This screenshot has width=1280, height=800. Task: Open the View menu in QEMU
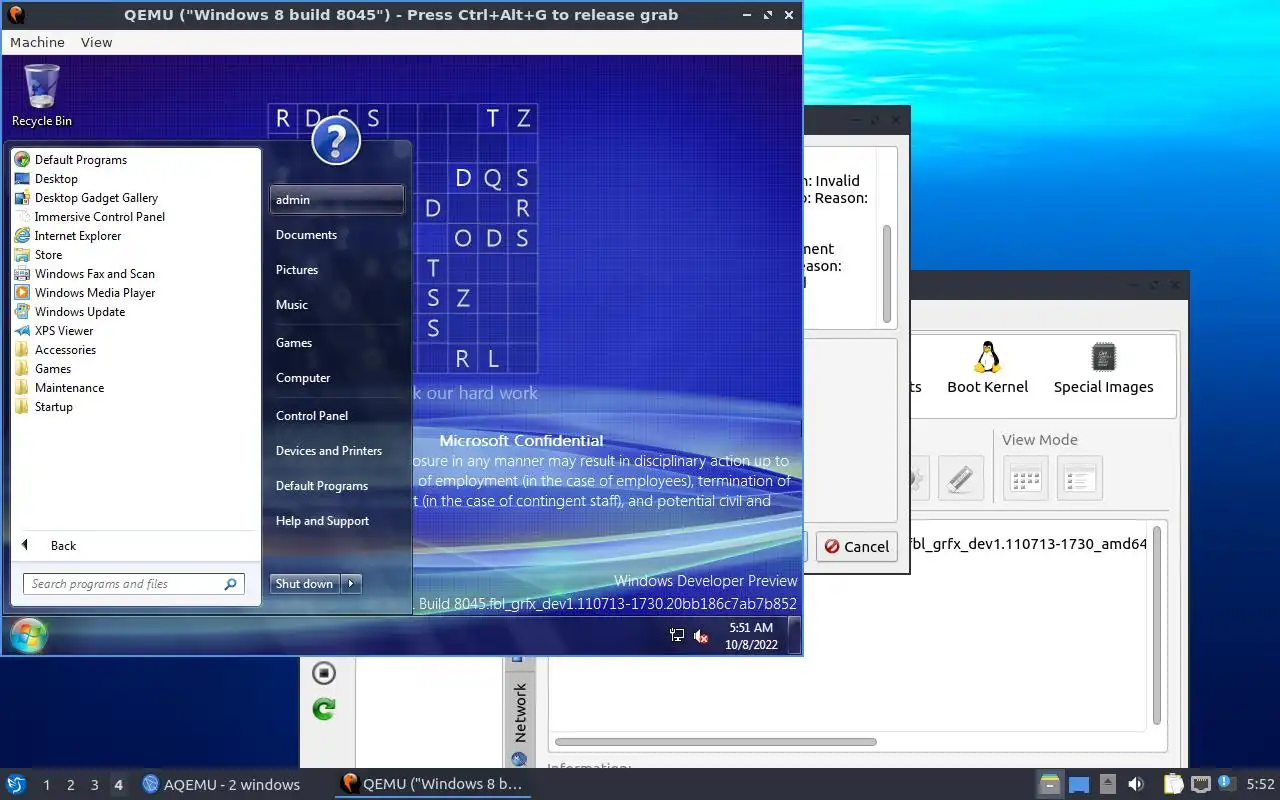96,42
